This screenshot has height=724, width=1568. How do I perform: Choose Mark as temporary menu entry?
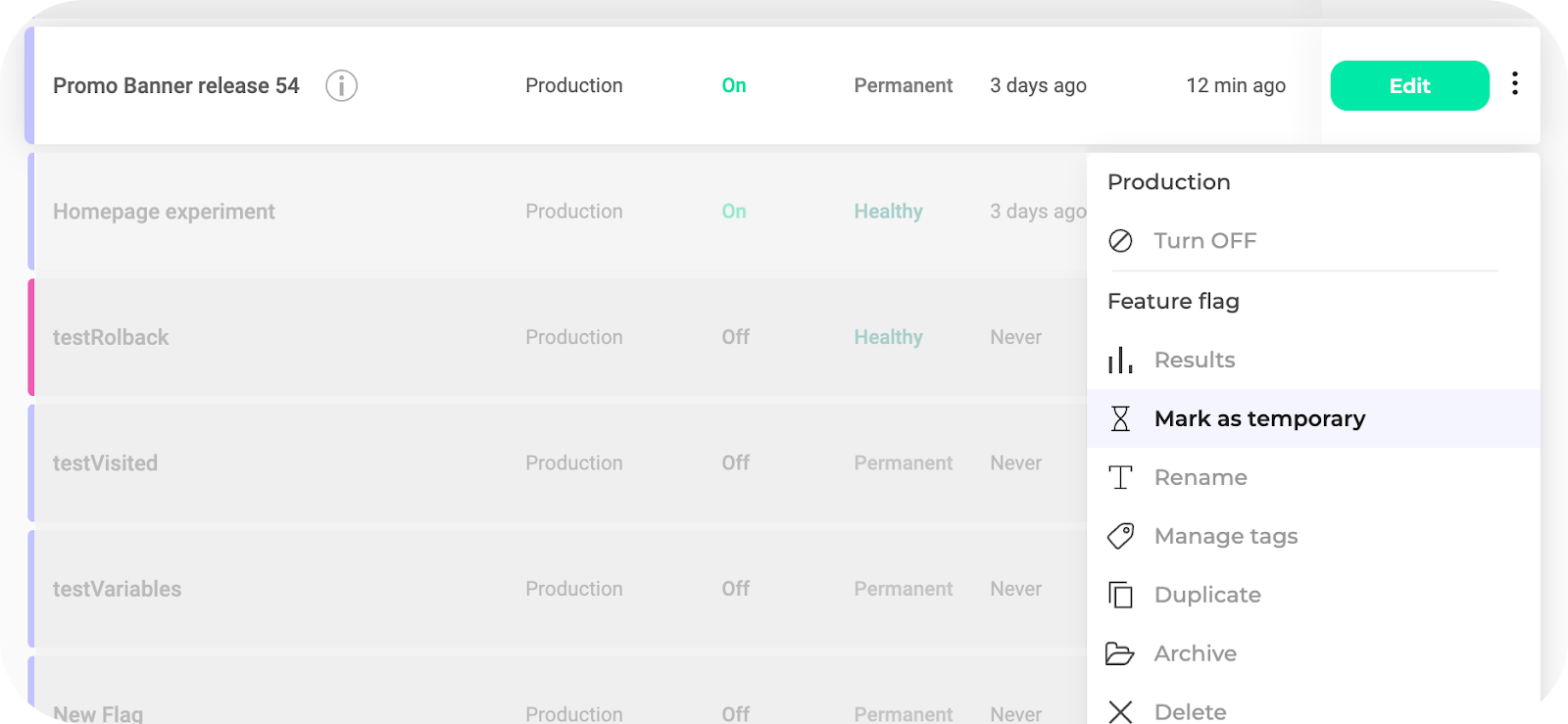click(1259, 419)
